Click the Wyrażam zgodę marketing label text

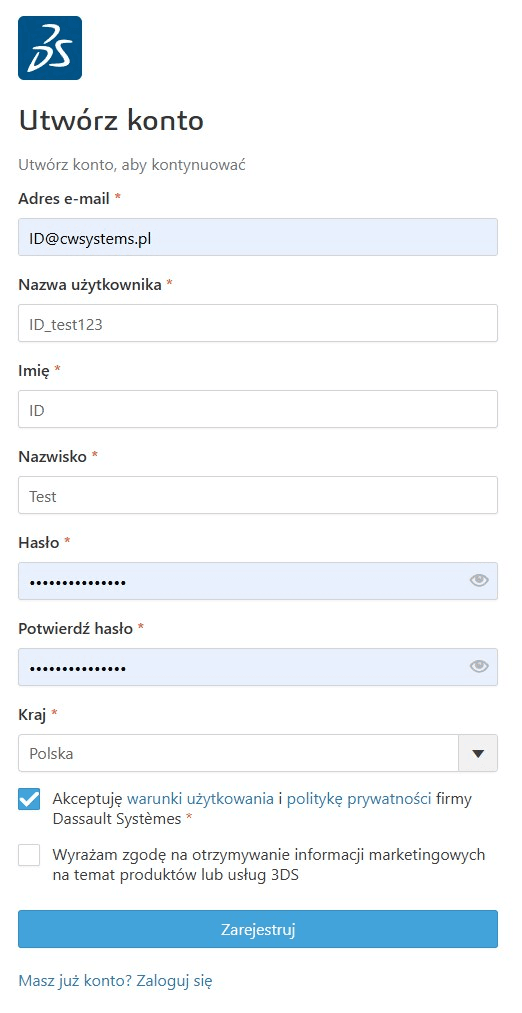269,865
